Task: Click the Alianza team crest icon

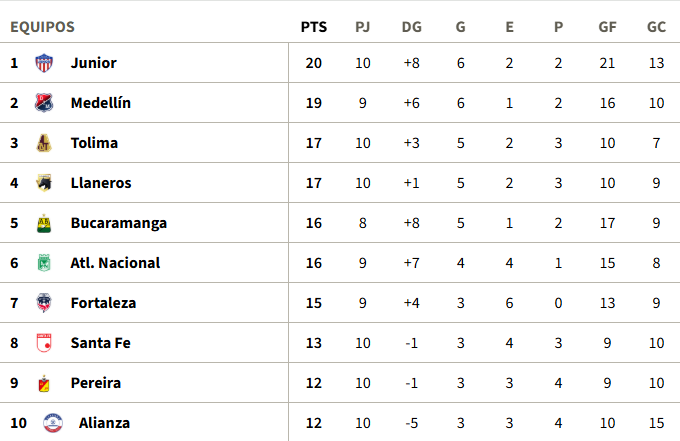Action: (53, 423)
